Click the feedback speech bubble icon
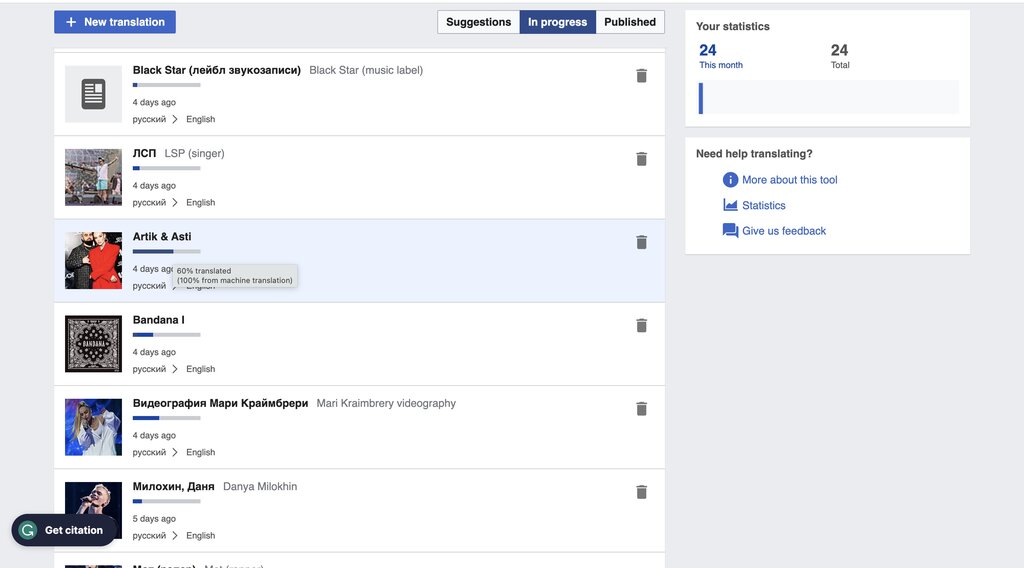 coord(730,230)
